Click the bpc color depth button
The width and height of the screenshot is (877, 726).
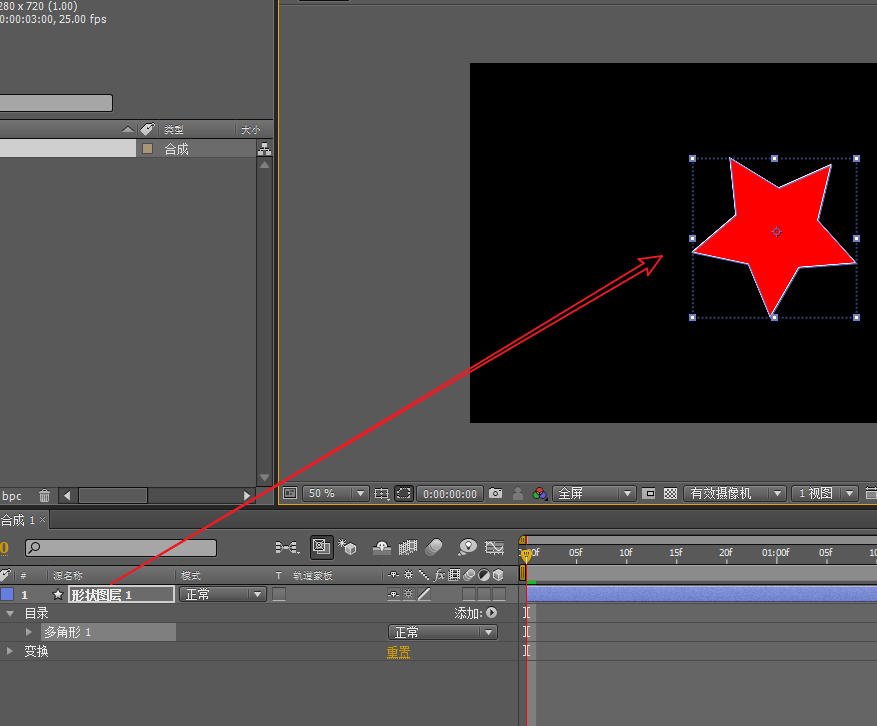pos(12,496)
